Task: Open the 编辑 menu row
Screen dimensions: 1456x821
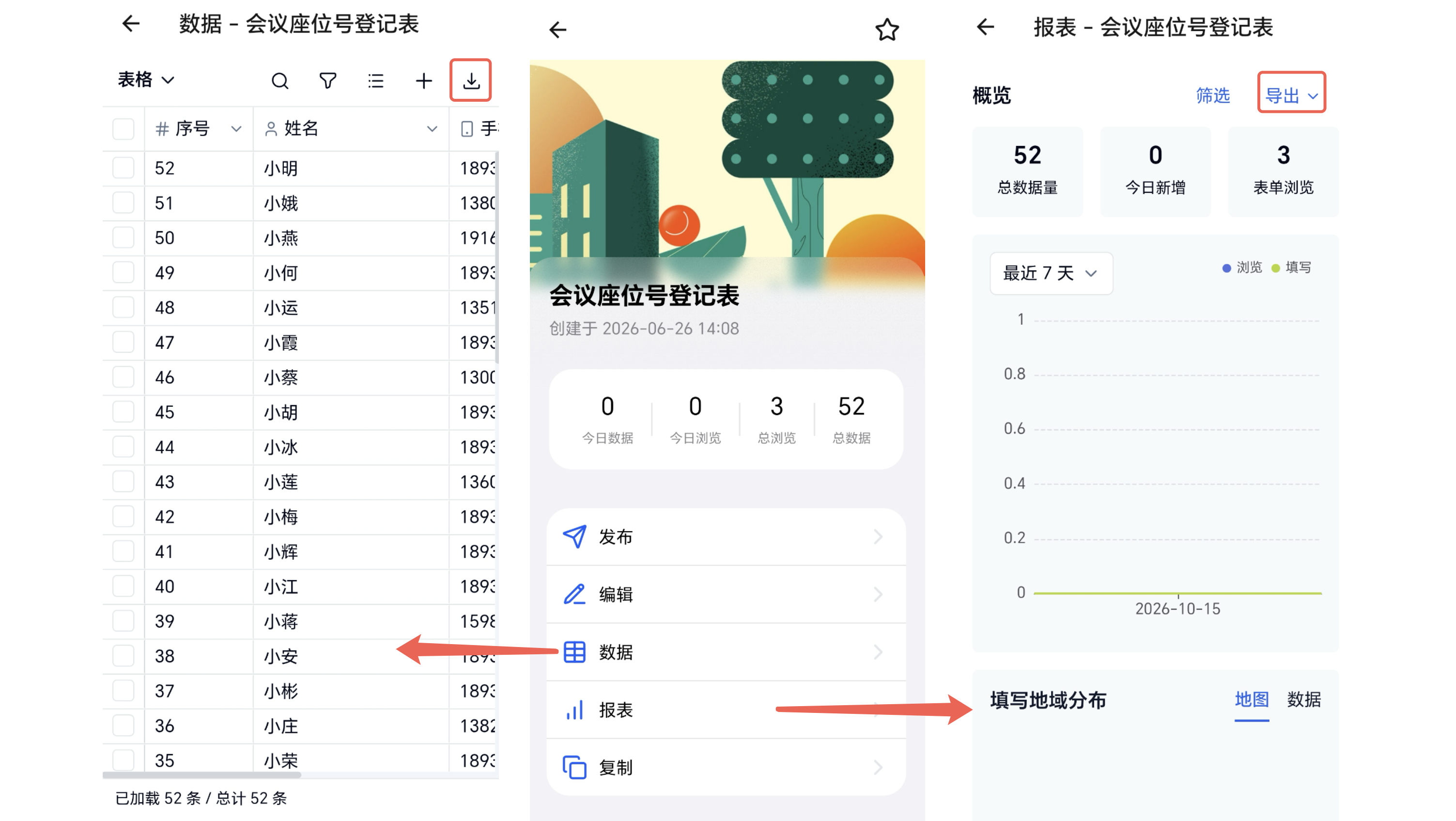Action: 726,594
